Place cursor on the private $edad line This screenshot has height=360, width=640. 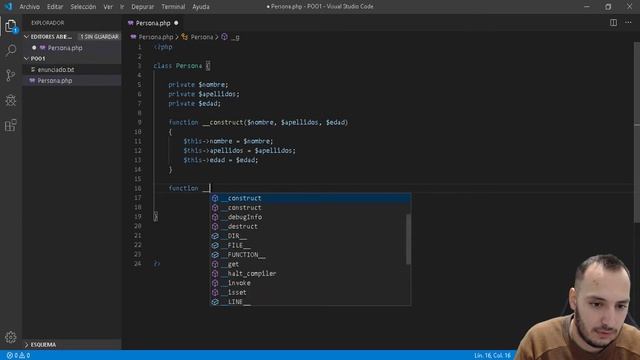click(194, 103)
